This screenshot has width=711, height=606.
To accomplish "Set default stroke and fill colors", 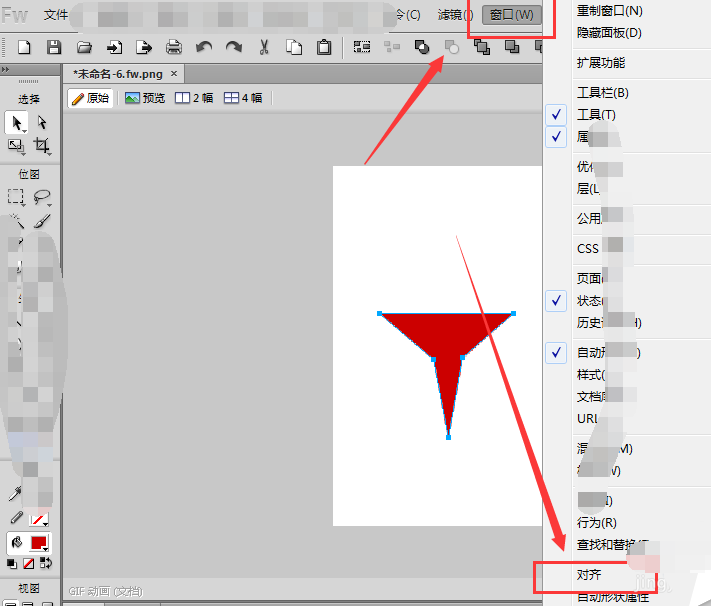I will (12, 564).
